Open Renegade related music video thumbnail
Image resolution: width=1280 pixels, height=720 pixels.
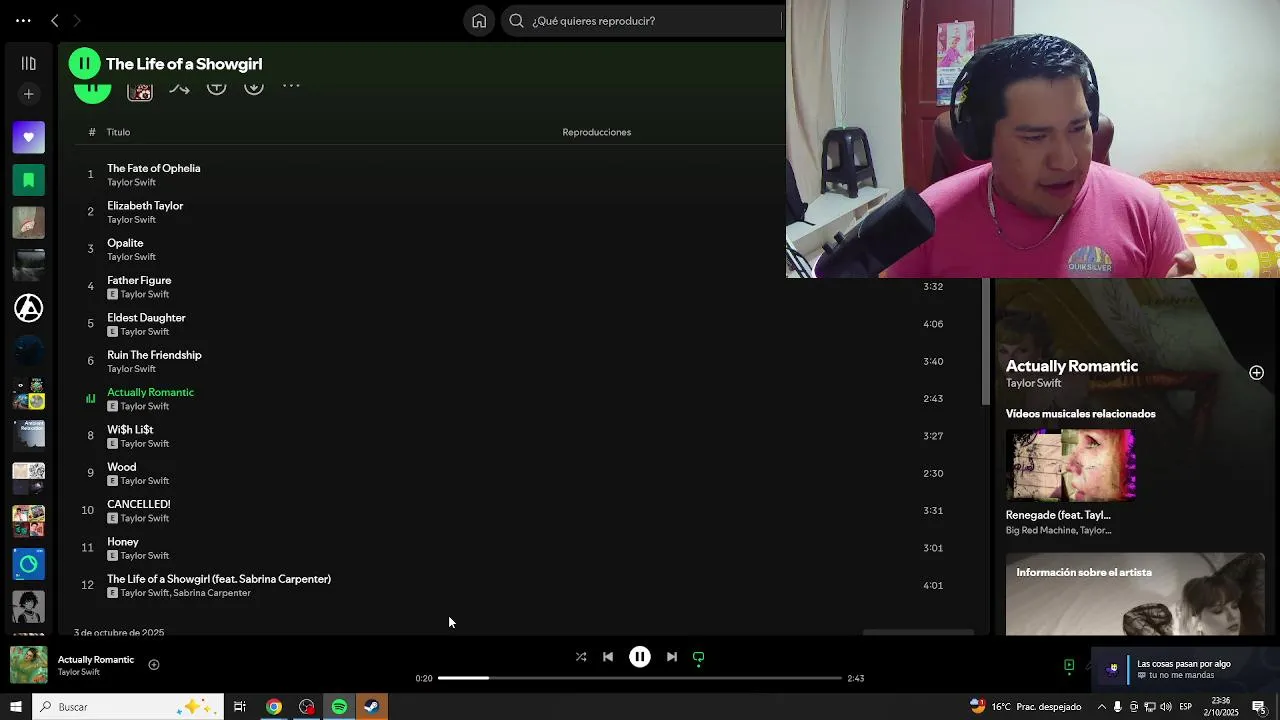1071,465
